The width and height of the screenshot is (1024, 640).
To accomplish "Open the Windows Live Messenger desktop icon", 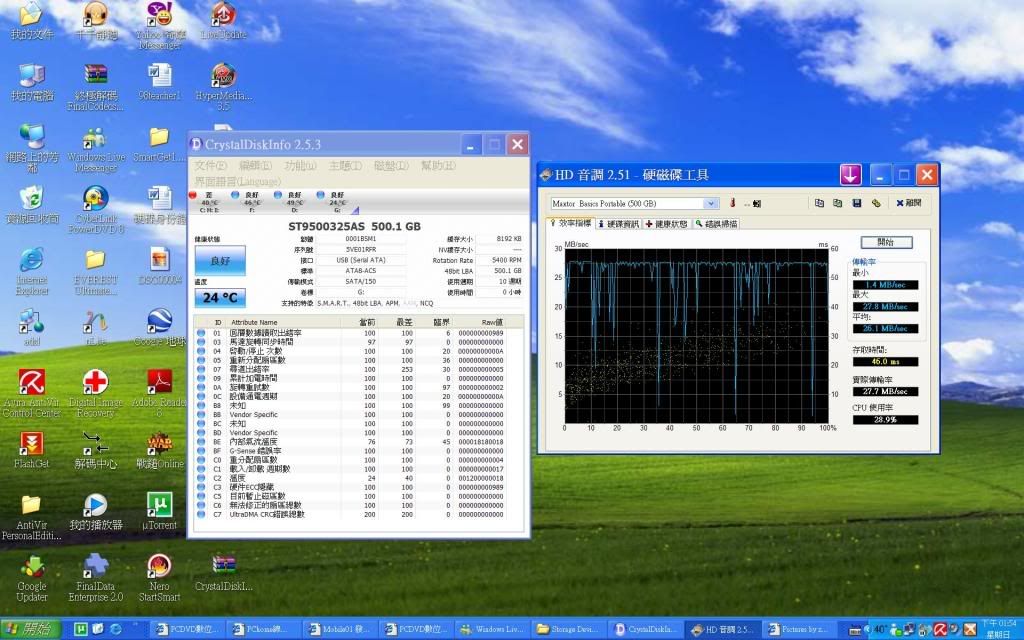I will 95,150.
